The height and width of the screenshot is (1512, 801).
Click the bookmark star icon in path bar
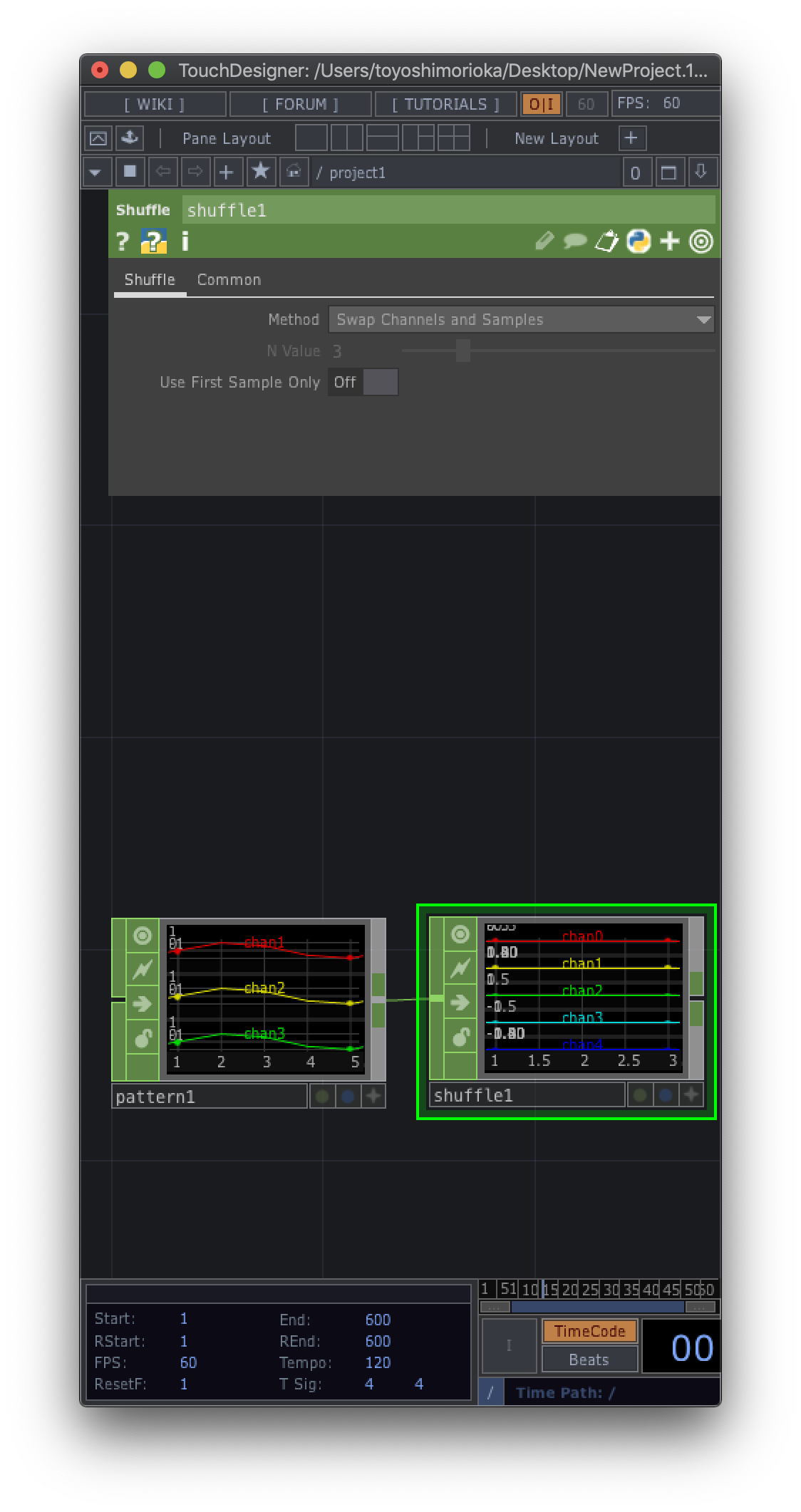pos(261,172)
